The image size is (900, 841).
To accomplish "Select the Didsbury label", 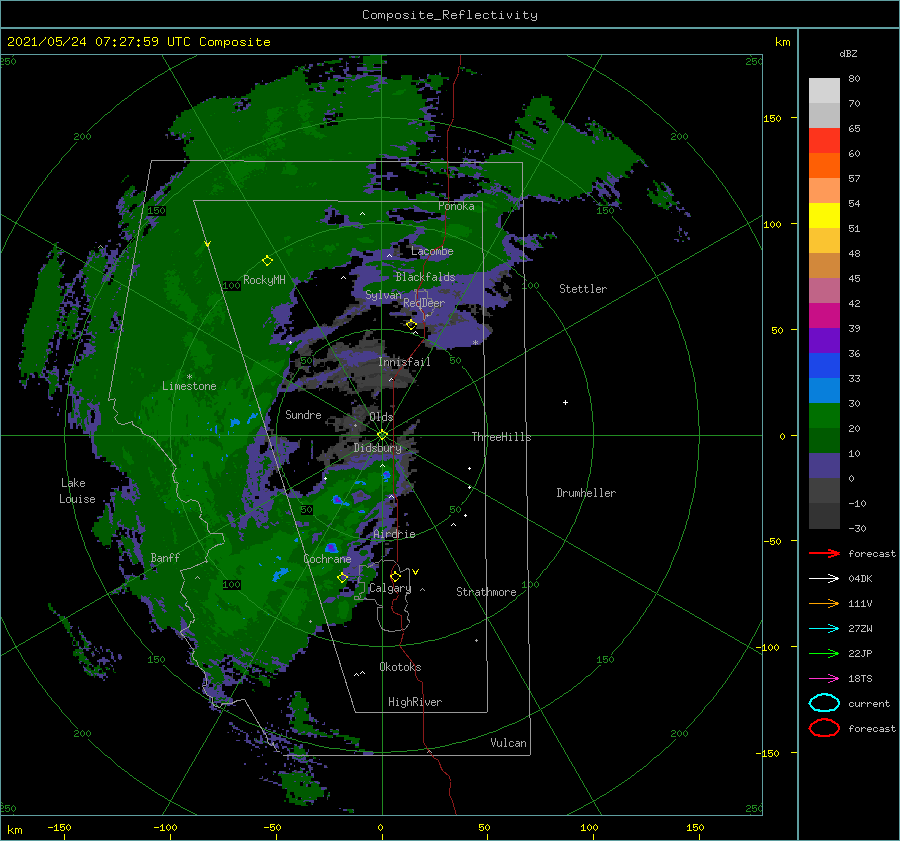I will point(378,448).
